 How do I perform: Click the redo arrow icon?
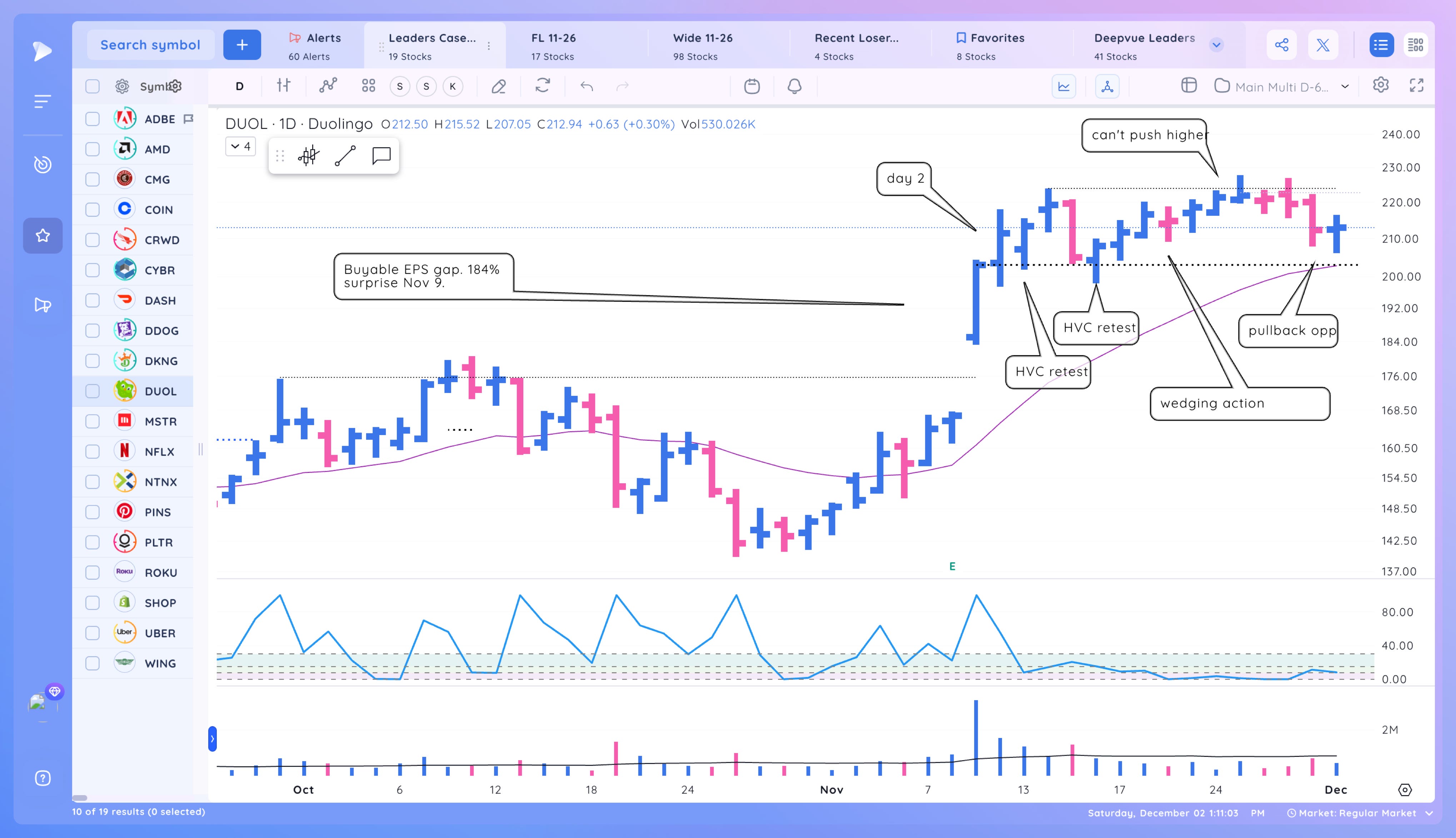(x=622, y=86)
